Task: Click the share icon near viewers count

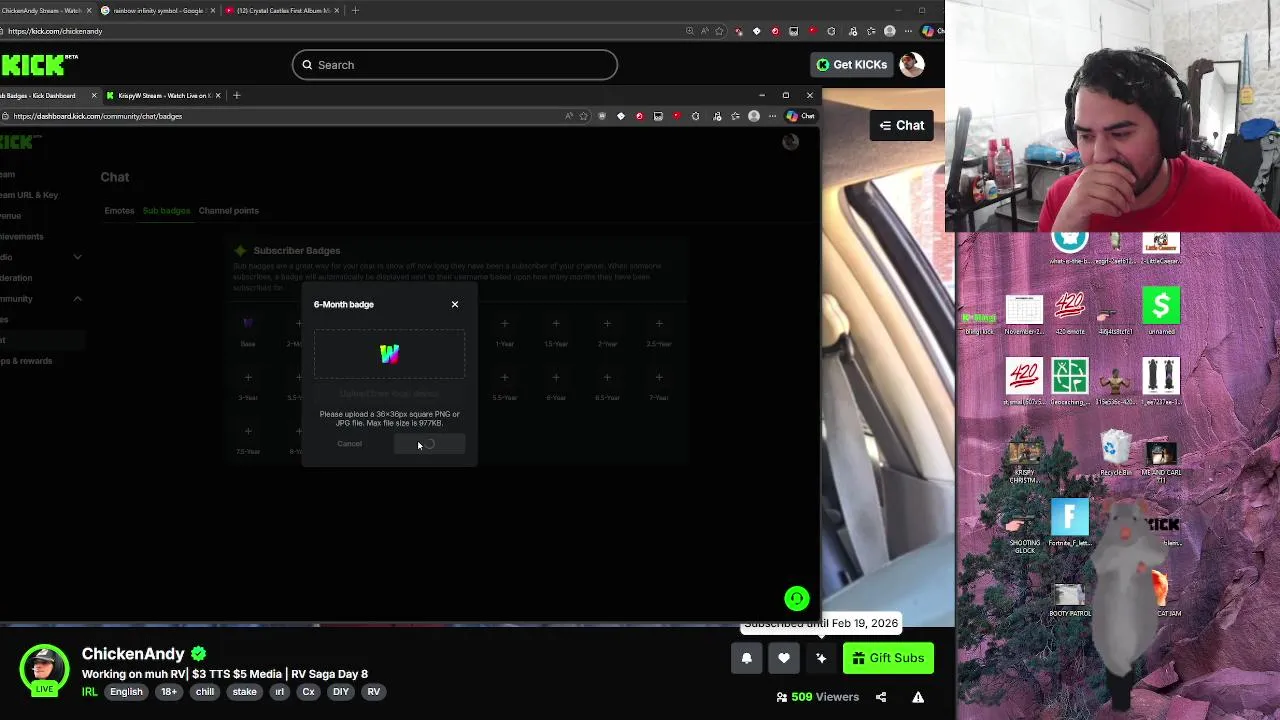Action: tap(881, 697)
